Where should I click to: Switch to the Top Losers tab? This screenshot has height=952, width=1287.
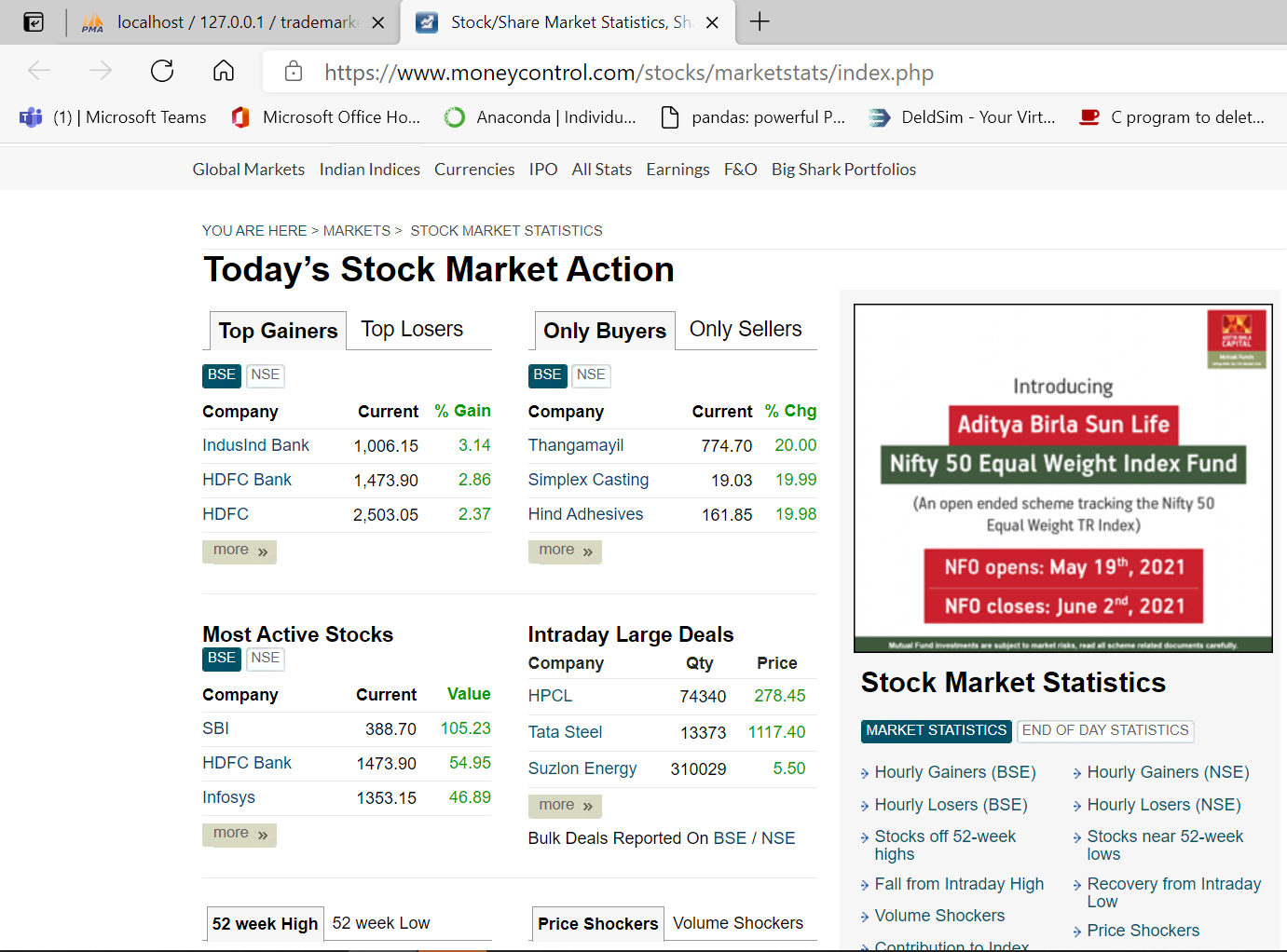pos(412,329)
